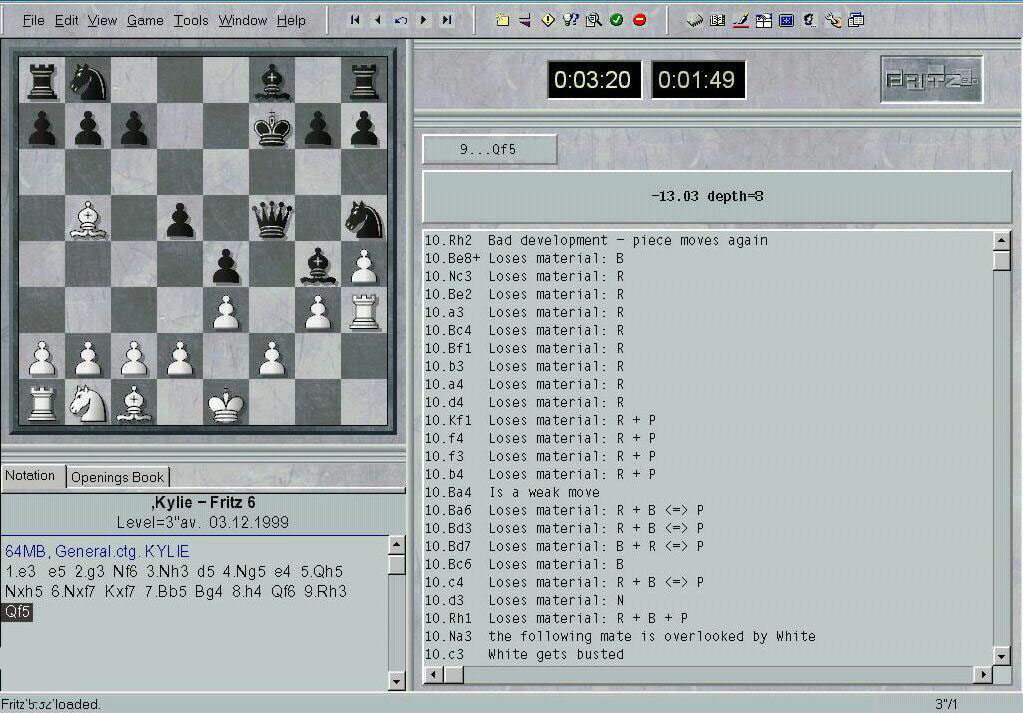Click the green checkmark icon
The width and height of the screenshot is (1023, 713).
[617, 20]
